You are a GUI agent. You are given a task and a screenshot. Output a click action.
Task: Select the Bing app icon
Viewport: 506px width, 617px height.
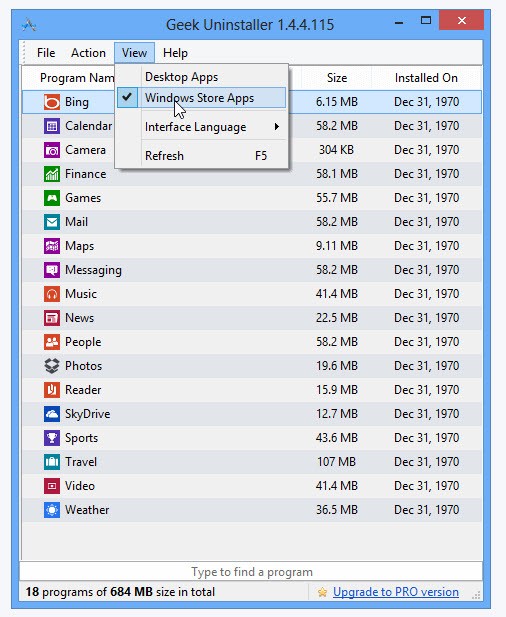(x=52, y=102)
